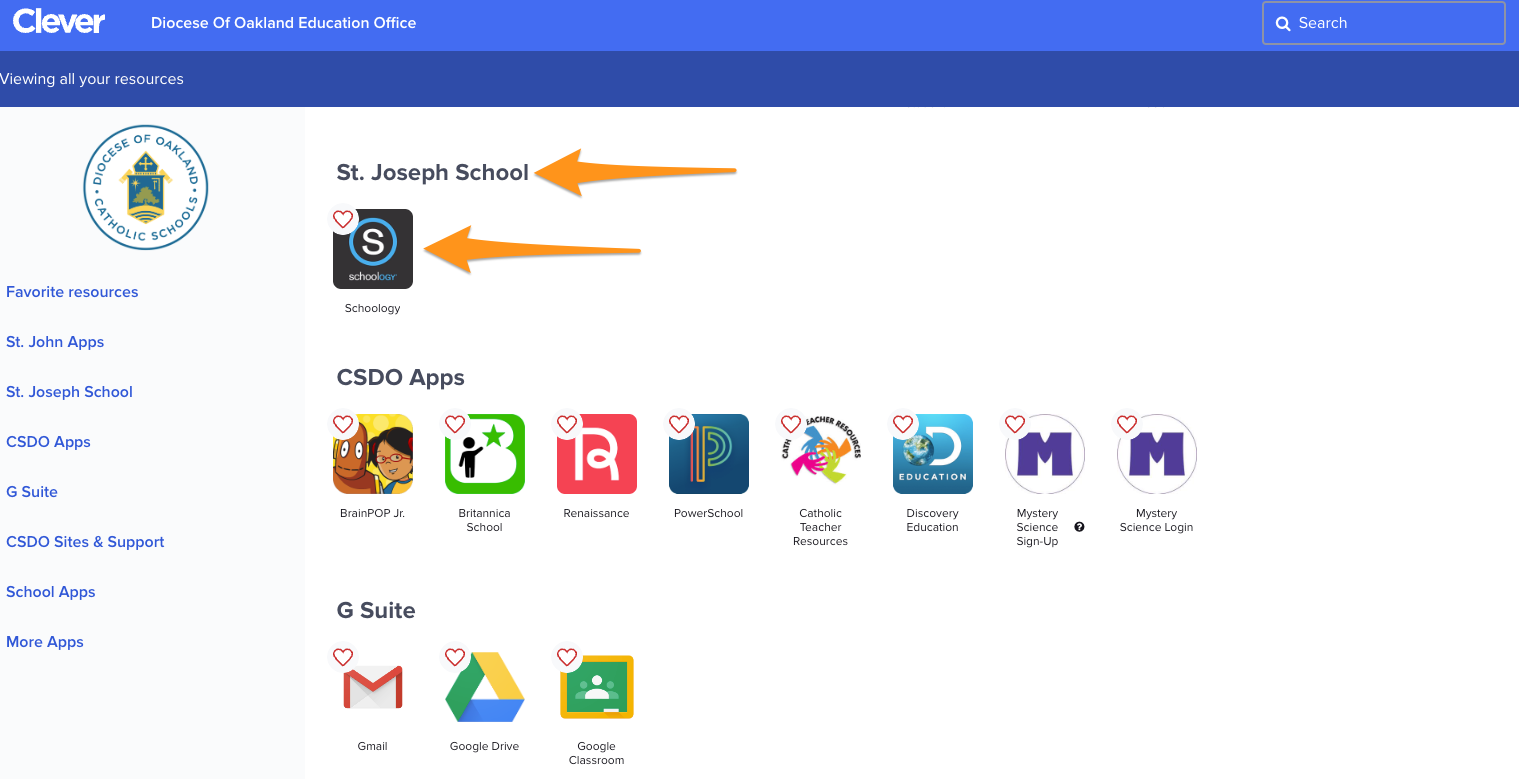Click the Google Classroom label text

pyautogui.click(x=597, y=753)
